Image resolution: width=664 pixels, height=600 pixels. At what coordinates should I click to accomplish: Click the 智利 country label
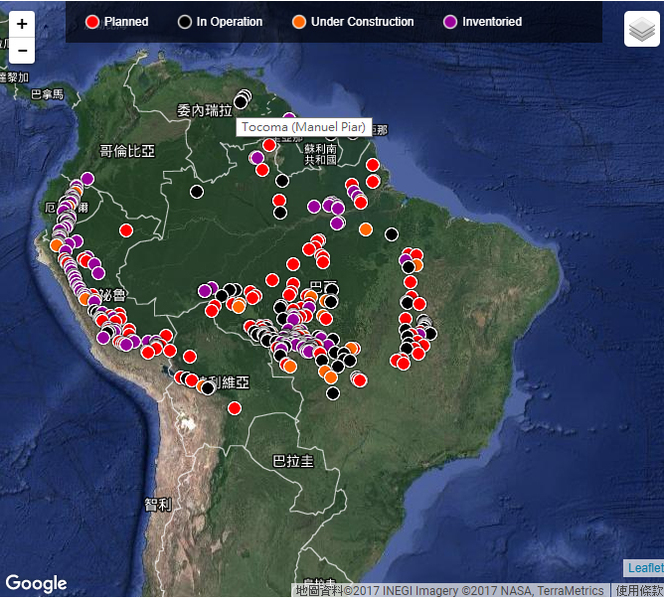[x=157, y=504]
